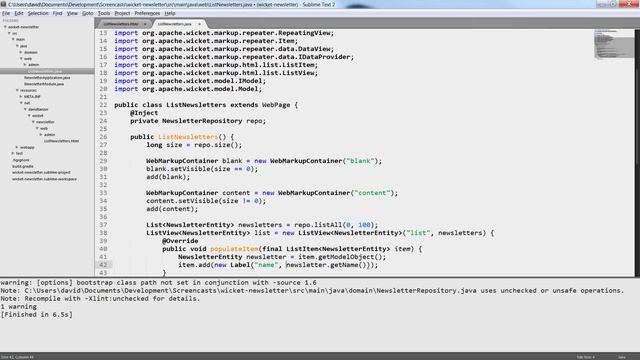Open wicket-newsletter.sublime-project file
640x360 pixels.
tap(41, 173)
